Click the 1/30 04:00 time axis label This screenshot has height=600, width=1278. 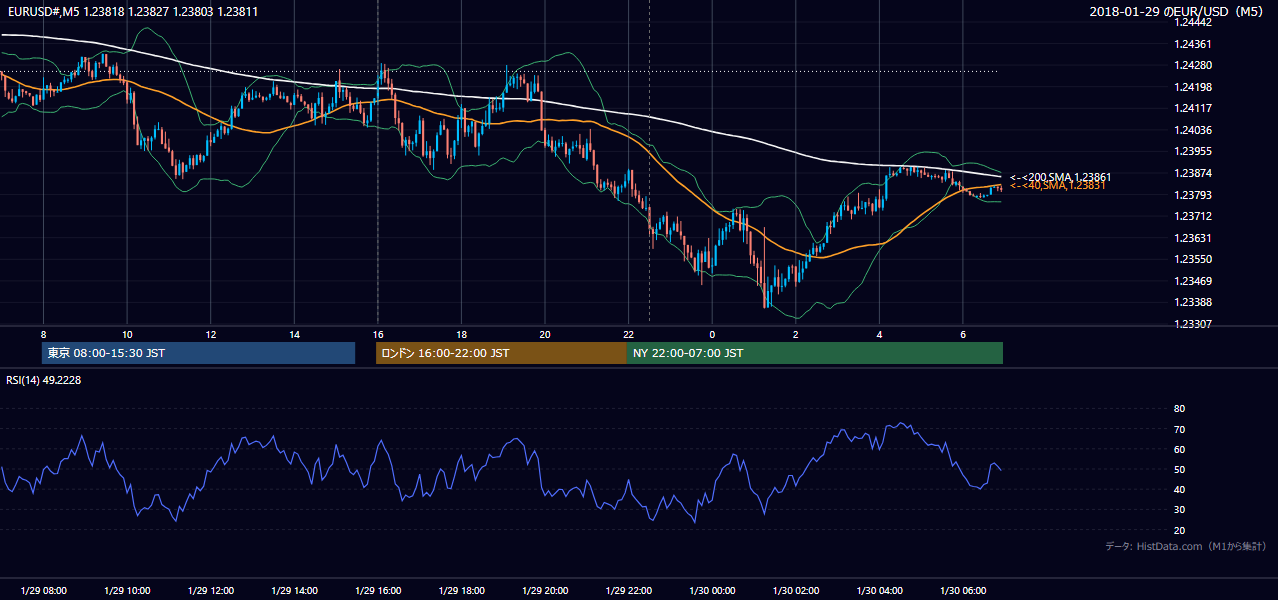(x=879, y=591)
